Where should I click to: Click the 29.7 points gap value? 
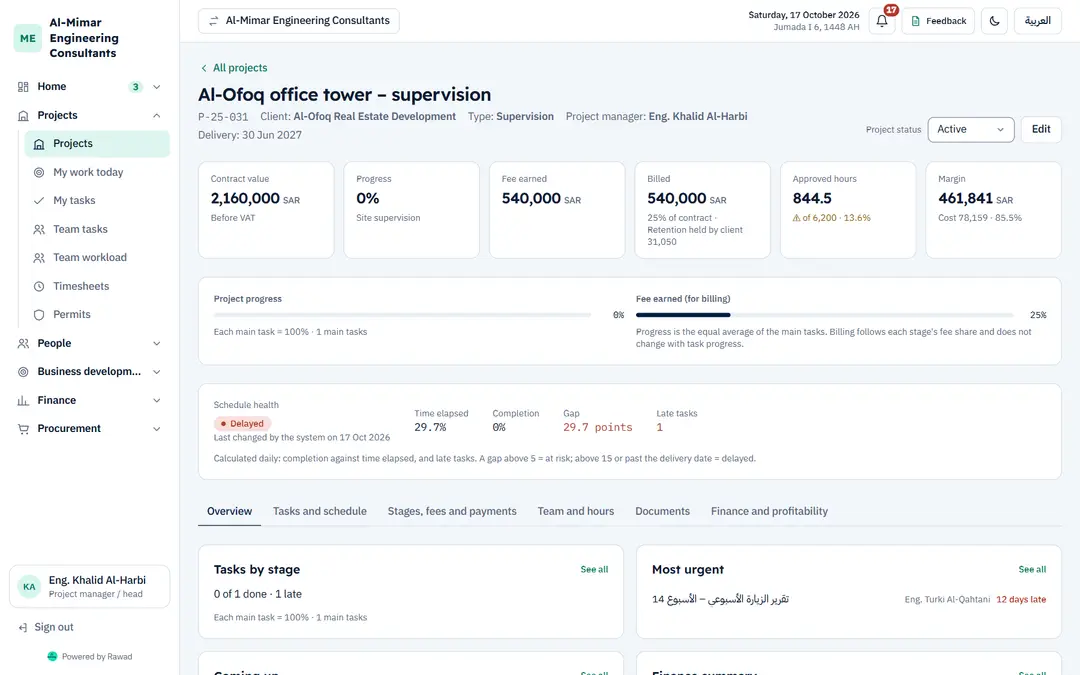point(597,428)
